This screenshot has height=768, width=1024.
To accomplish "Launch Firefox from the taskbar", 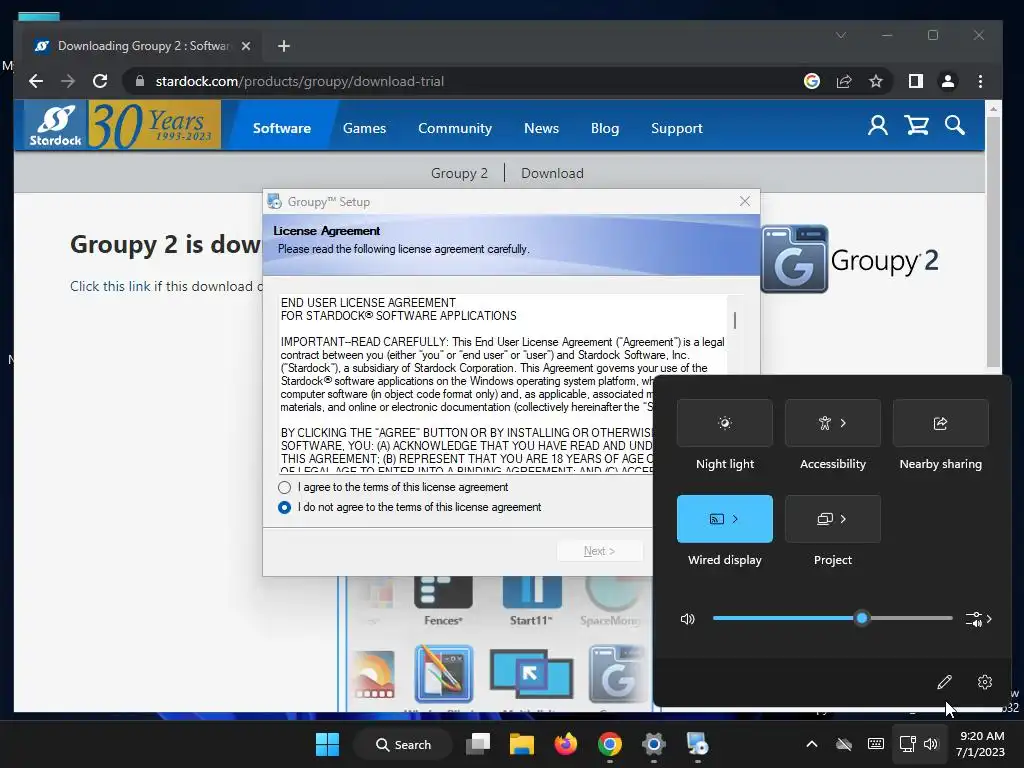I will click(566, 744).
